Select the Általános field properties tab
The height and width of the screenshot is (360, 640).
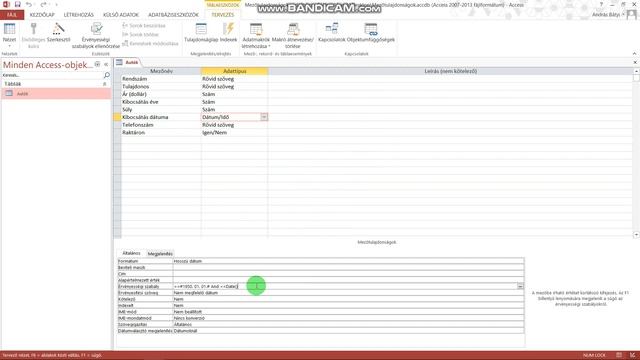pos(131,253)
